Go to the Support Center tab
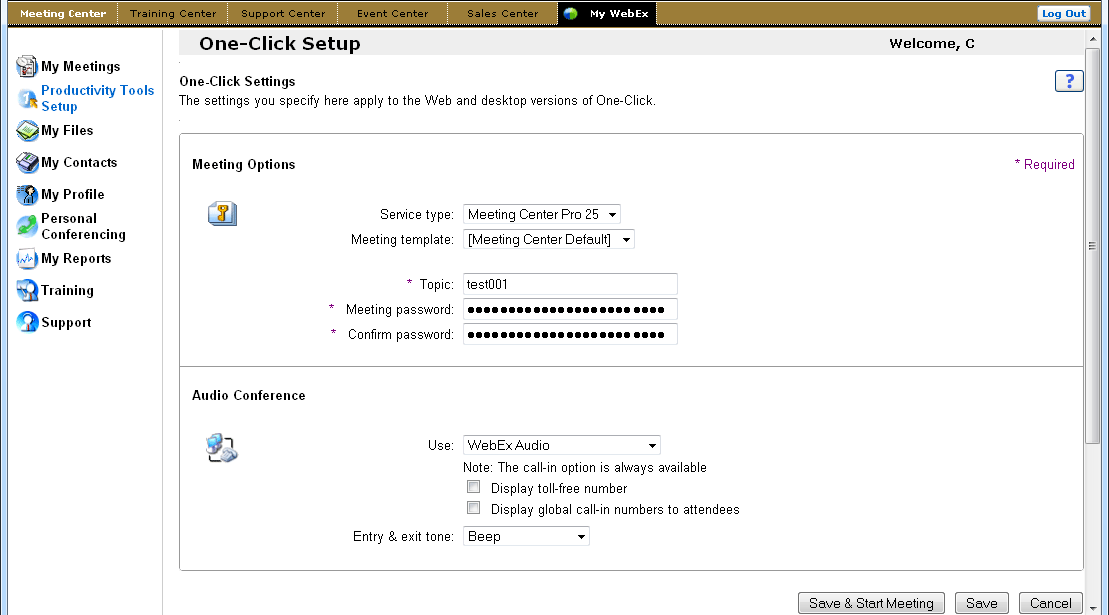Screen dimensions: 1109x615 pos(283,13)
